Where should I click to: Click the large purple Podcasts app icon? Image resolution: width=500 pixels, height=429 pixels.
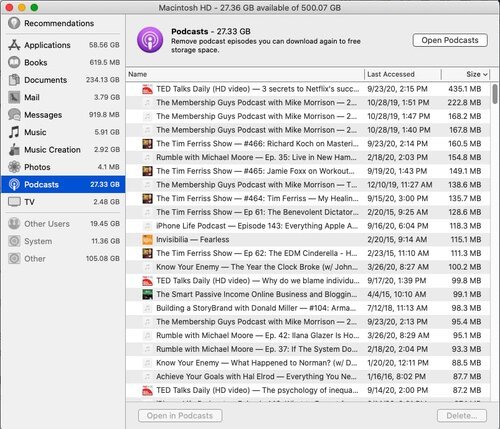coord(150,40)
